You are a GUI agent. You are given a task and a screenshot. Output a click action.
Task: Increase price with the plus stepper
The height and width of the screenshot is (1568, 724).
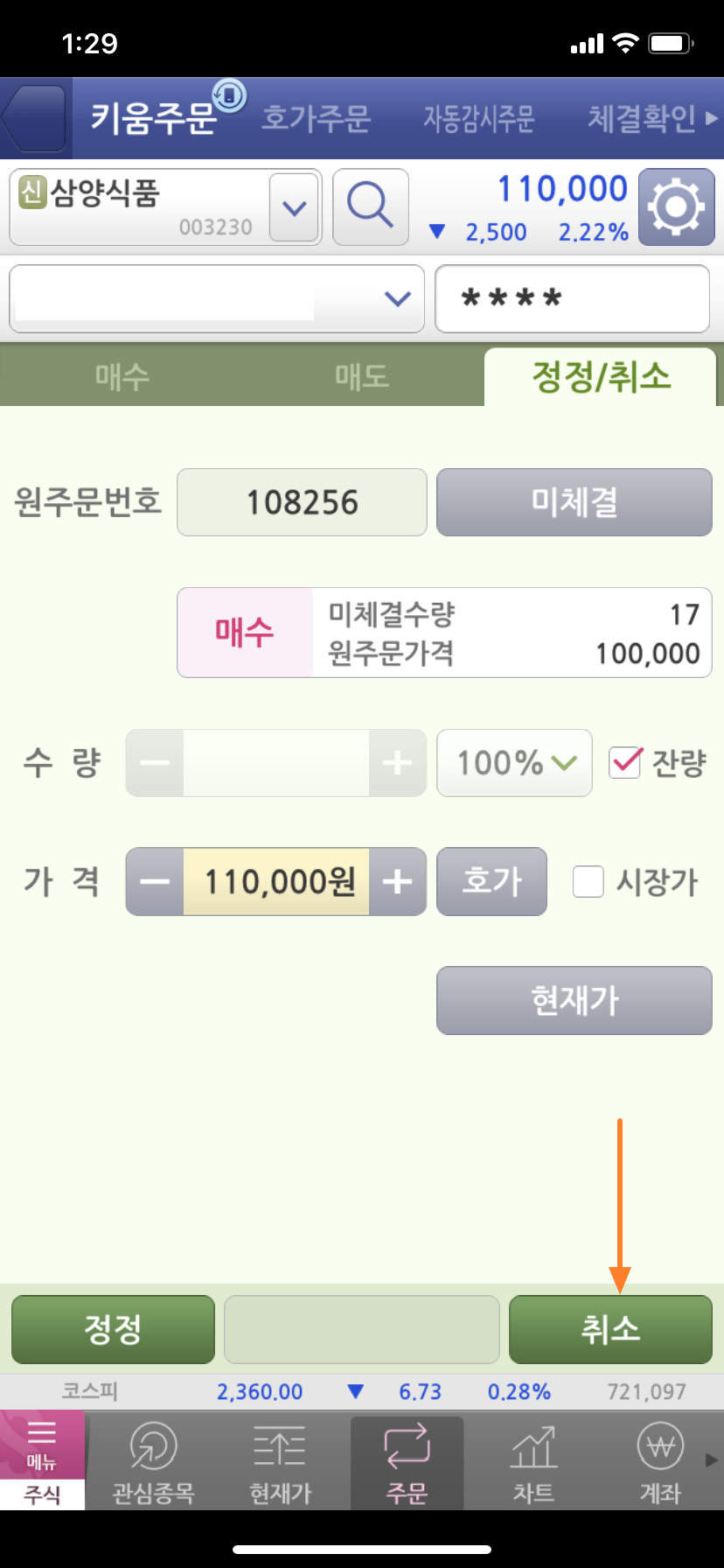pyautogui.click(x=398, y=882)
